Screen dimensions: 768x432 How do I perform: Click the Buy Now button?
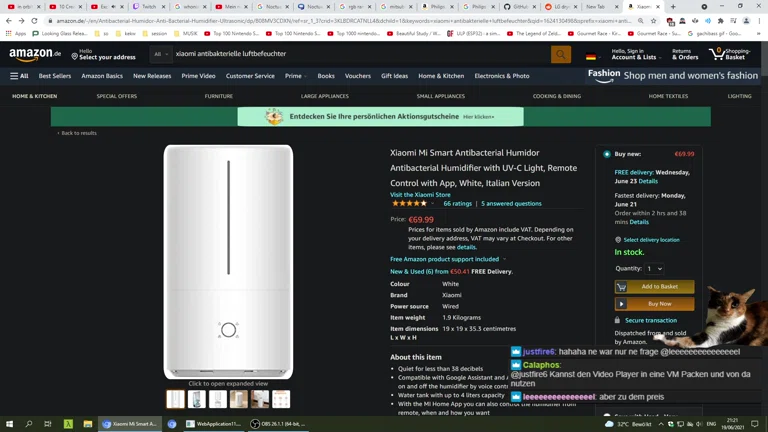(655, 304)
